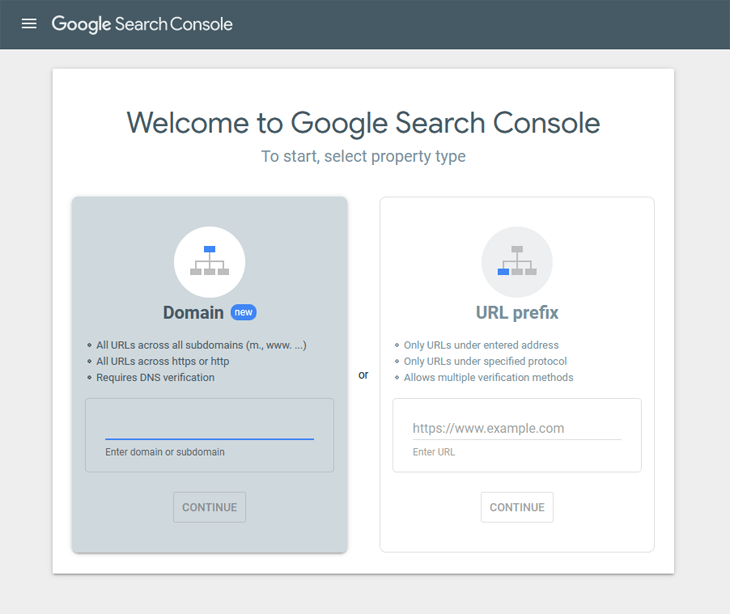This screenshot has width=730, height=614.
Task: Click "Requires DNS verification" bullet text
Action: click(x=155, y=378)
